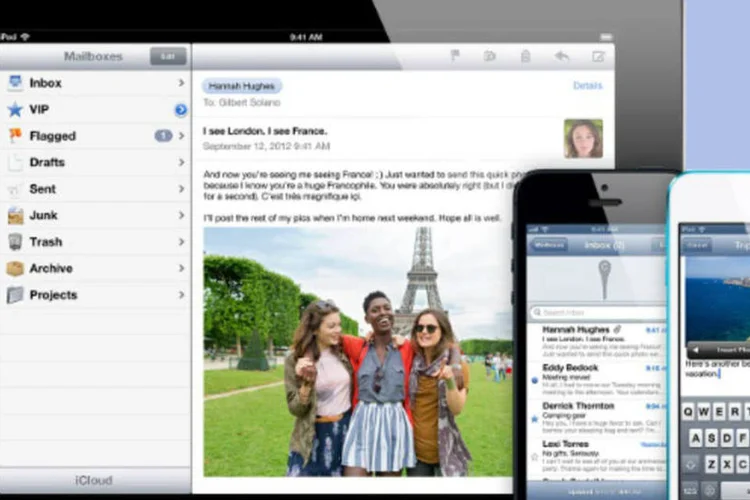Tap the Q key on iPod keyboard
Screen dimensions: 750x500
click(688, 411)
